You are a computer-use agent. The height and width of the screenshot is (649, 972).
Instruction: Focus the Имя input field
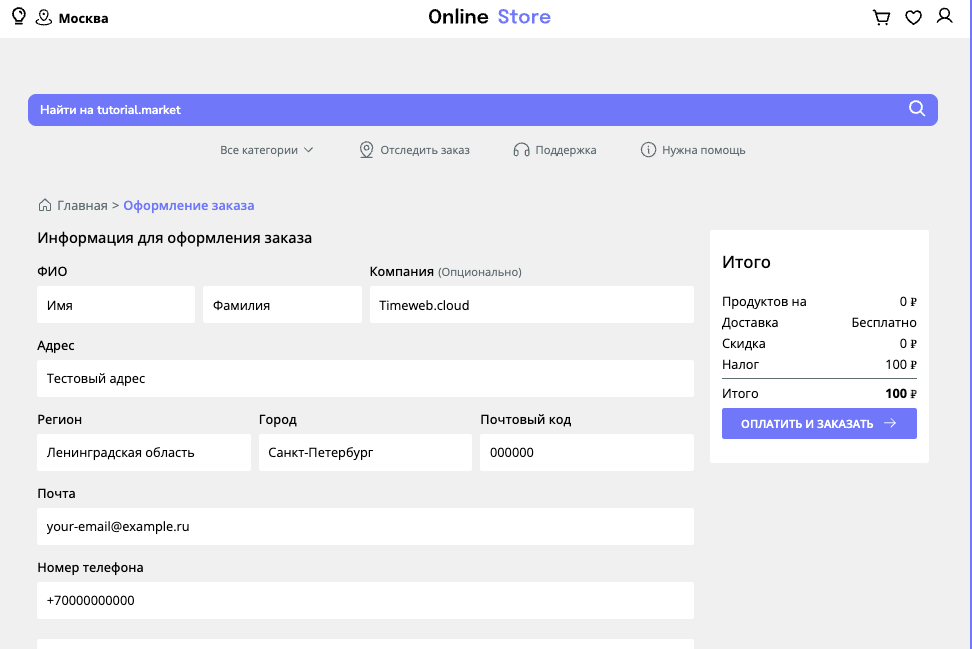click(116, 305)
